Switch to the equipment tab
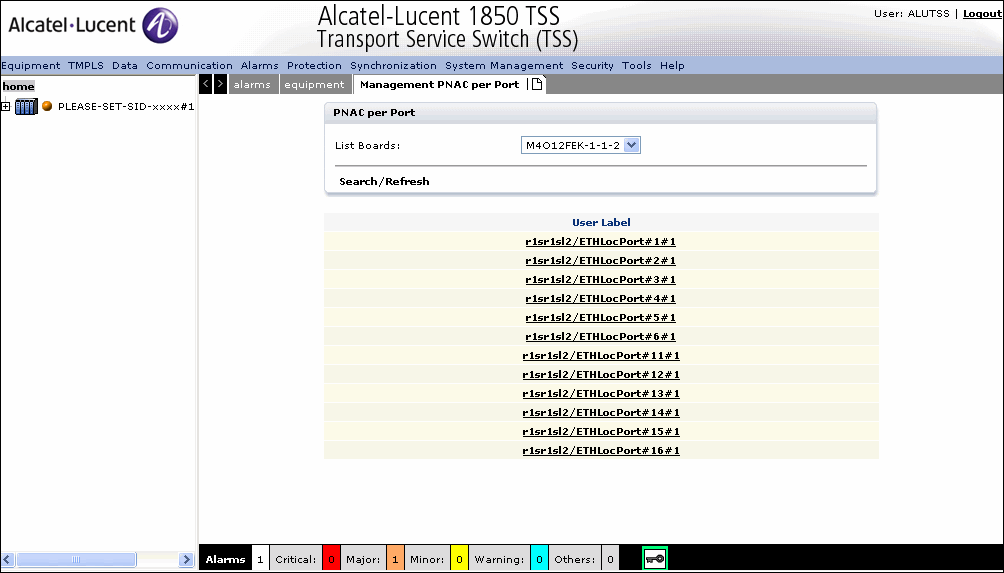 pyautogui.click(x=314, y=85)
